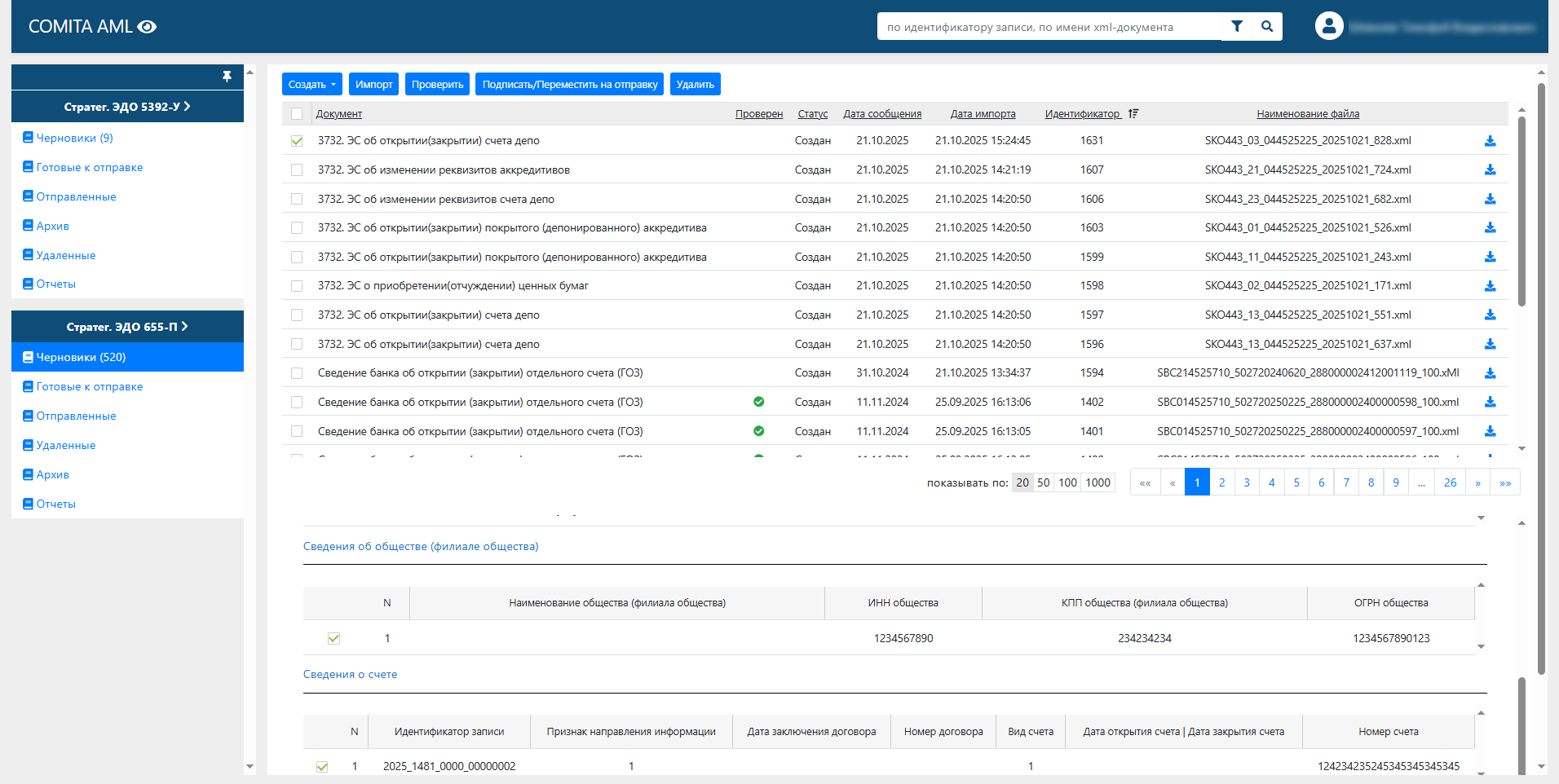This screenshot has height=784, width=1559.
Task: Download the file for record 1607
Action: (1490, 170)
